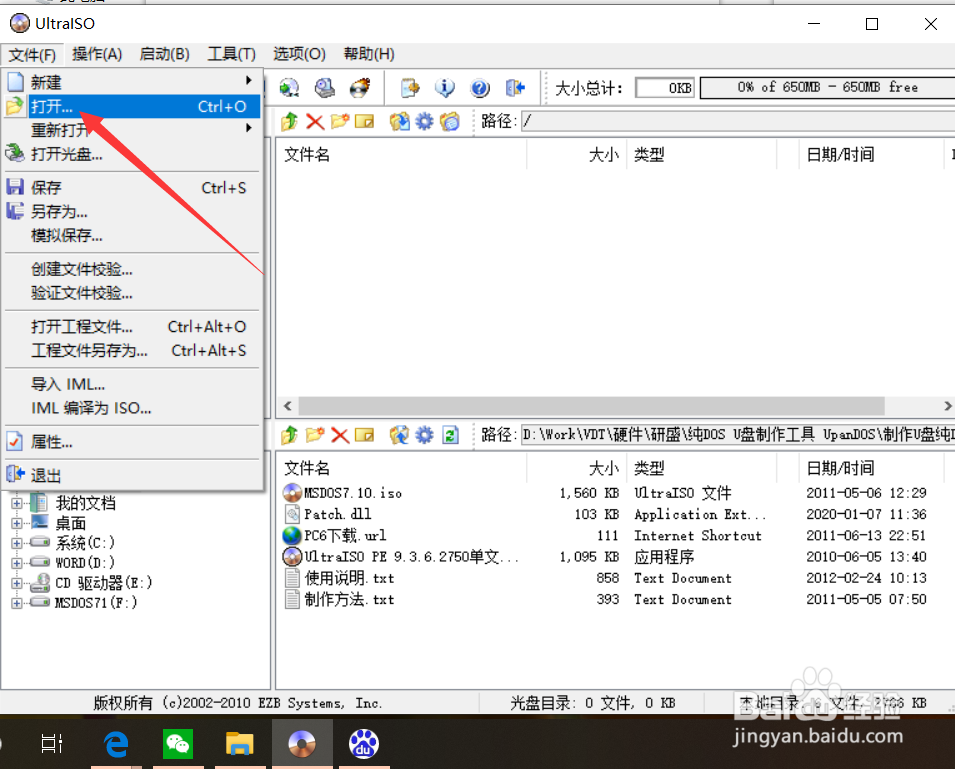Click the mount to virtual drive icon
The image size is (955, 769).
pos(325,88)
